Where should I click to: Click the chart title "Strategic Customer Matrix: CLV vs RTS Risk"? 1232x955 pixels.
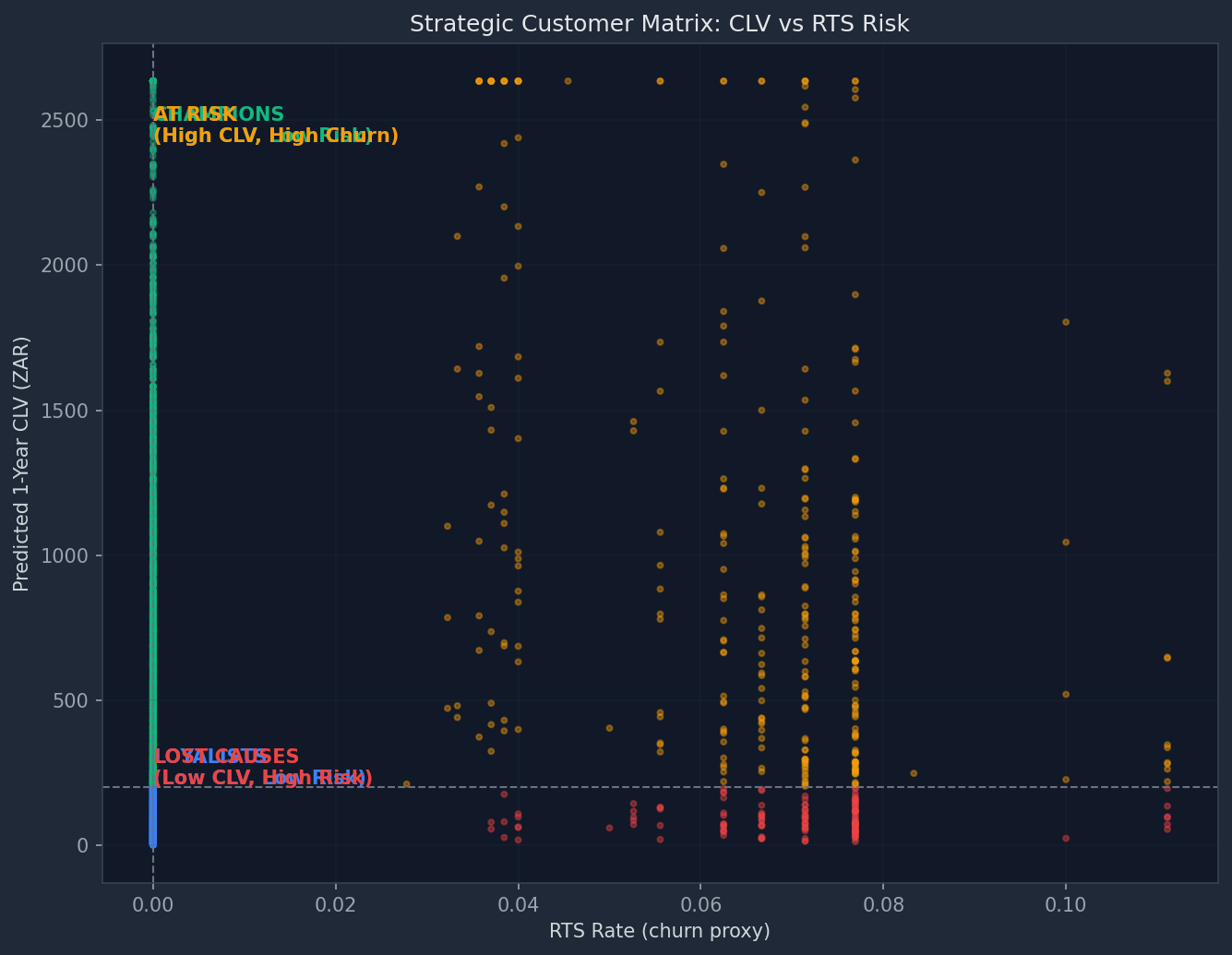click(x=660, y=25)
